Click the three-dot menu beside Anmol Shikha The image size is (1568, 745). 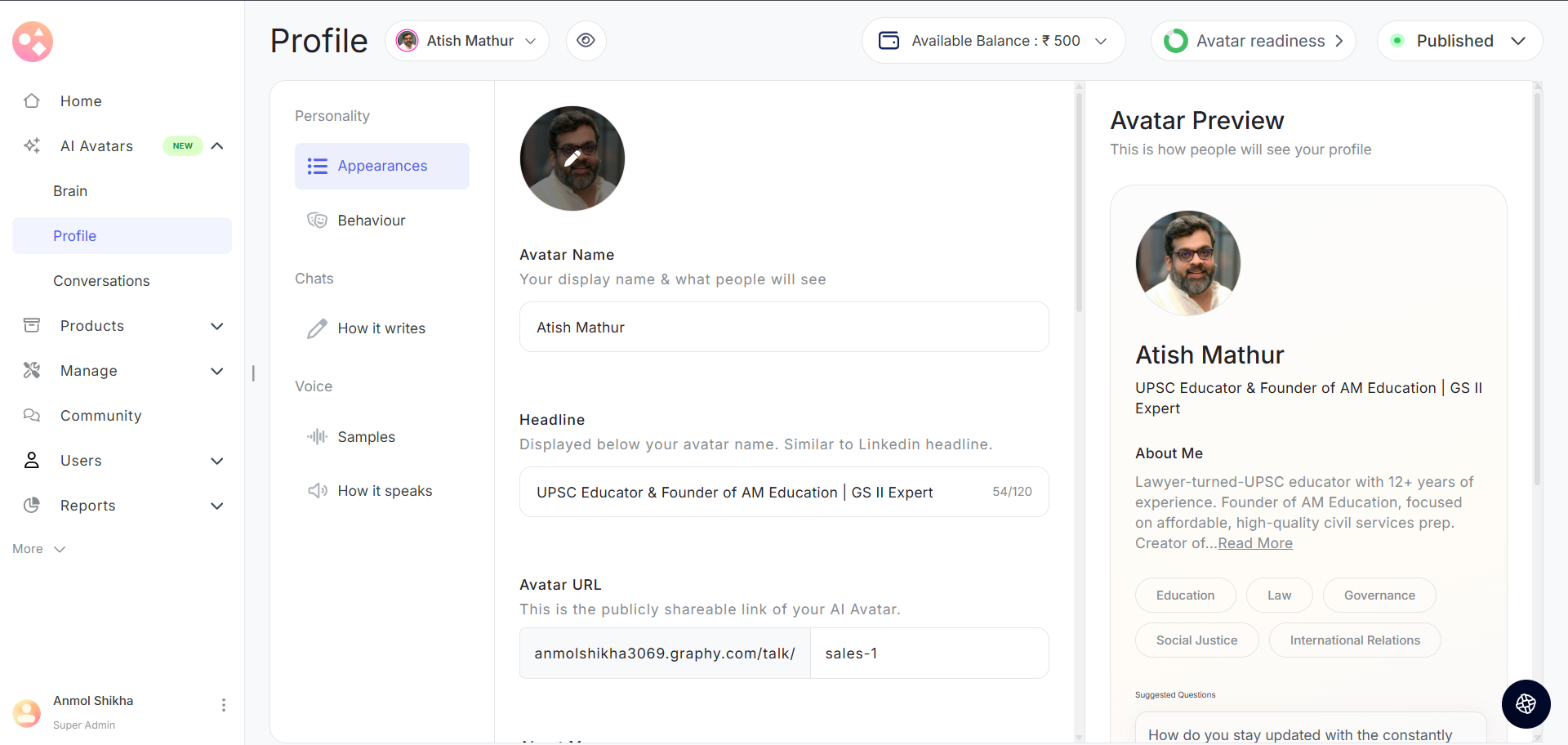pos(223,705)
